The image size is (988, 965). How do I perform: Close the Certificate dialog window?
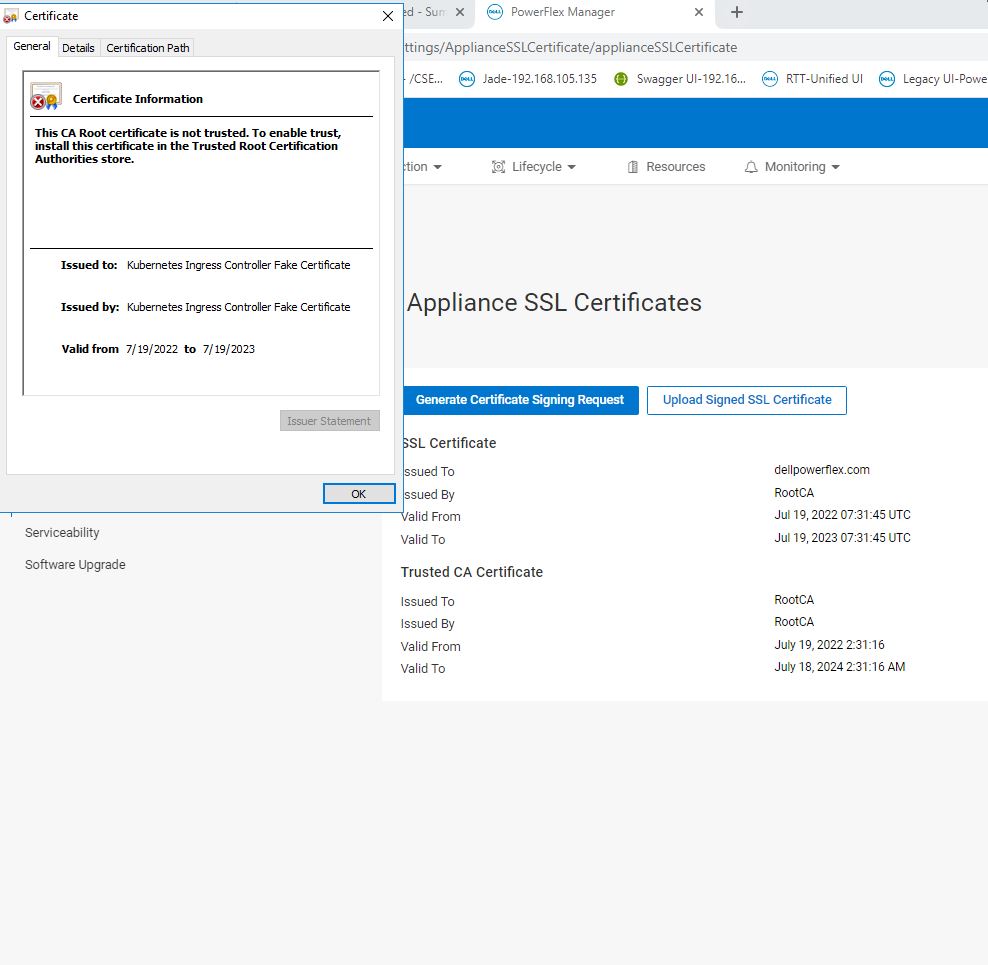(388, 16)
